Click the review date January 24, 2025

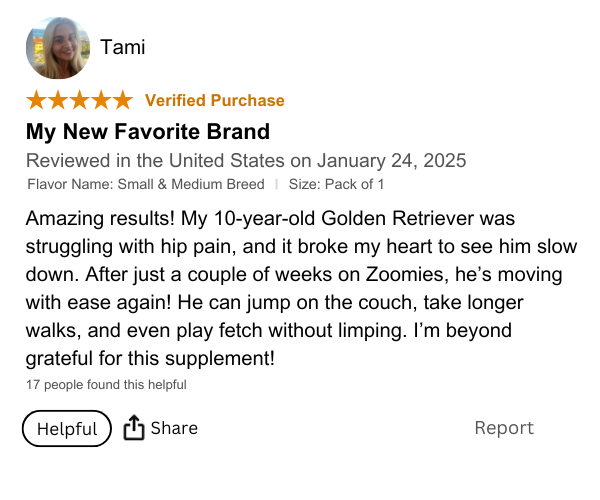coord(392,160)
